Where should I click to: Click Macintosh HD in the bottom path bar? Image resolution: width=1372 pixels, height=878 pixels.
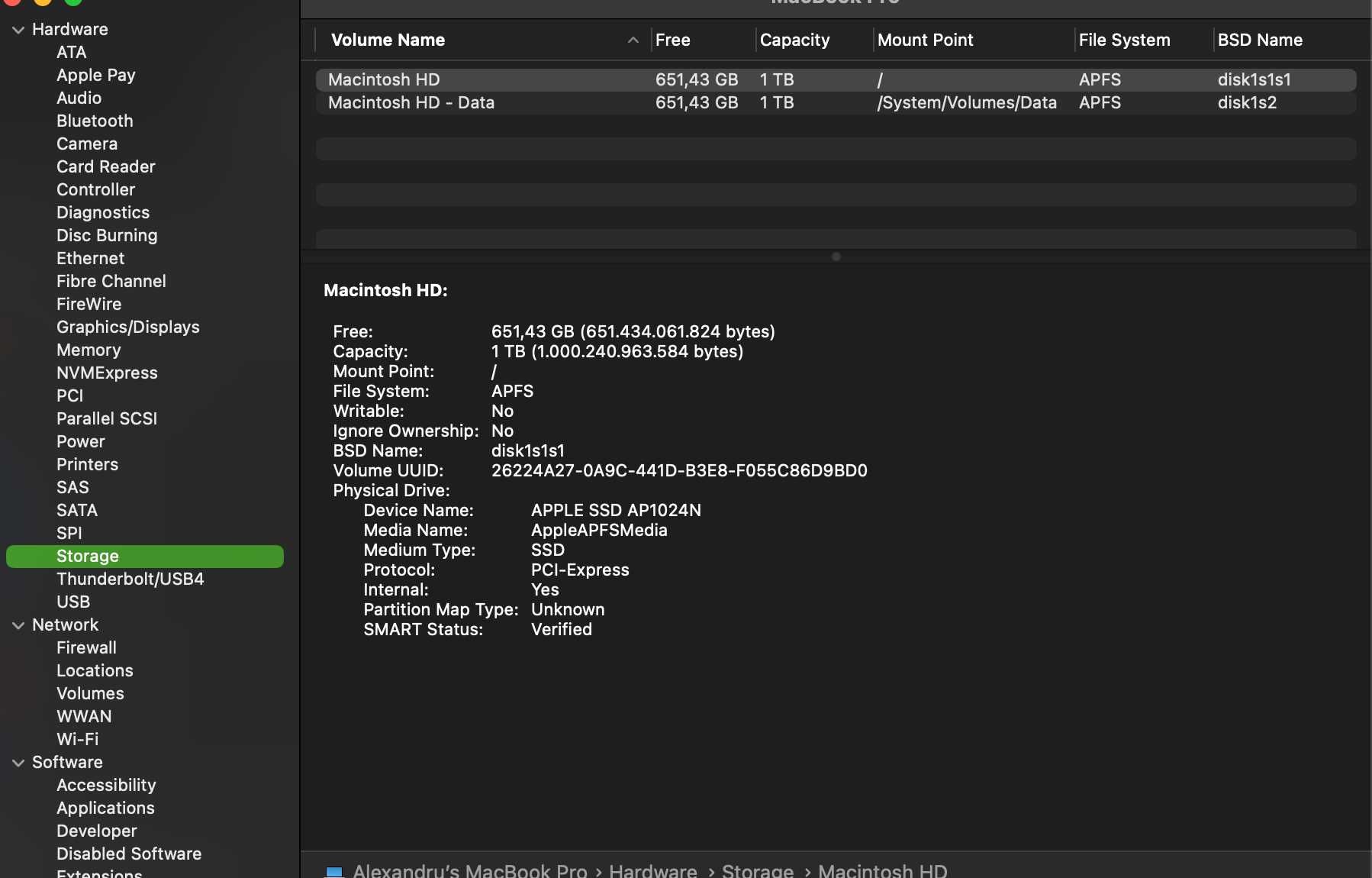(x=882, y=871)
